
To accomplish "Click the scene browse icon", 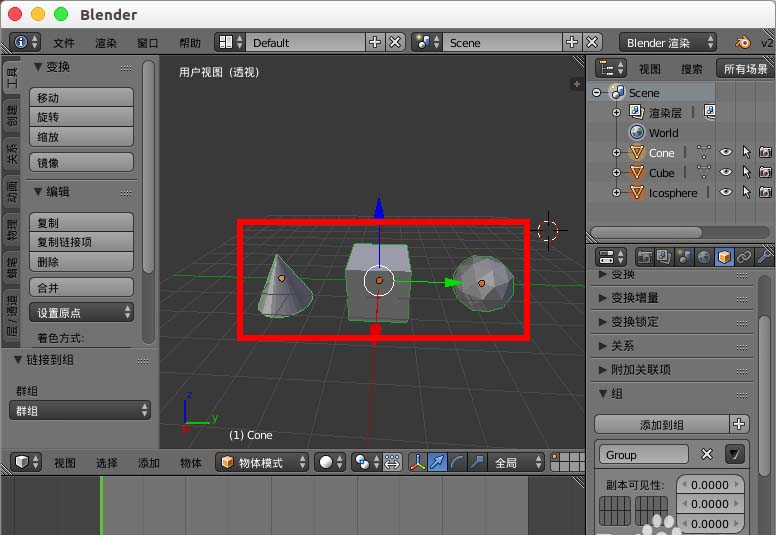I will click(427, 43).
